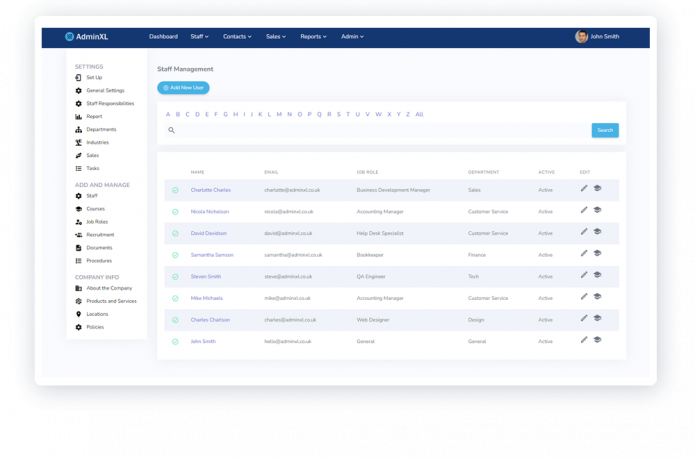
Task: Open the courses cap icon for Nicola Nicholson
Action: (x=597, y=210)
